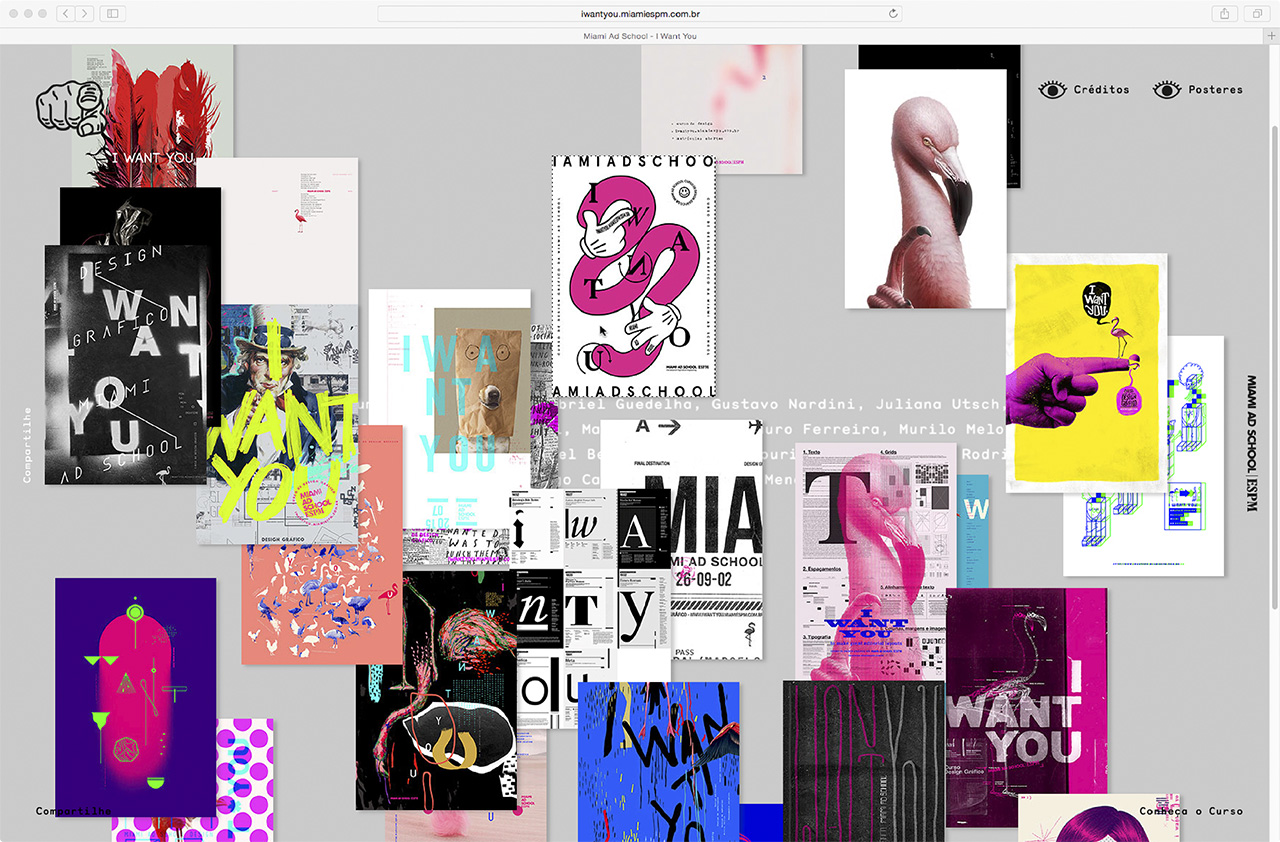Open the black Design Grafico poster
This screenshot has width=1280, height=842.
(x=126, y=365)
